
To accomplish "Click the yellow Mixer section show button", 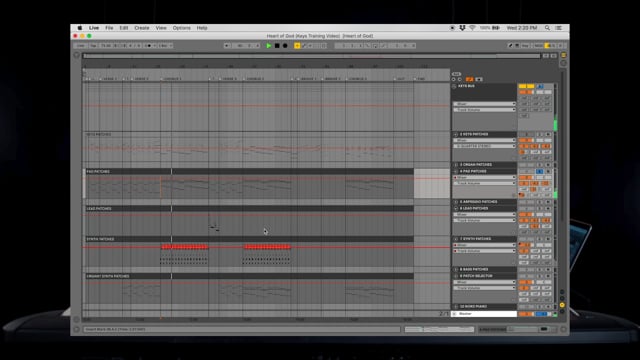I will click(x=562, y=305).
